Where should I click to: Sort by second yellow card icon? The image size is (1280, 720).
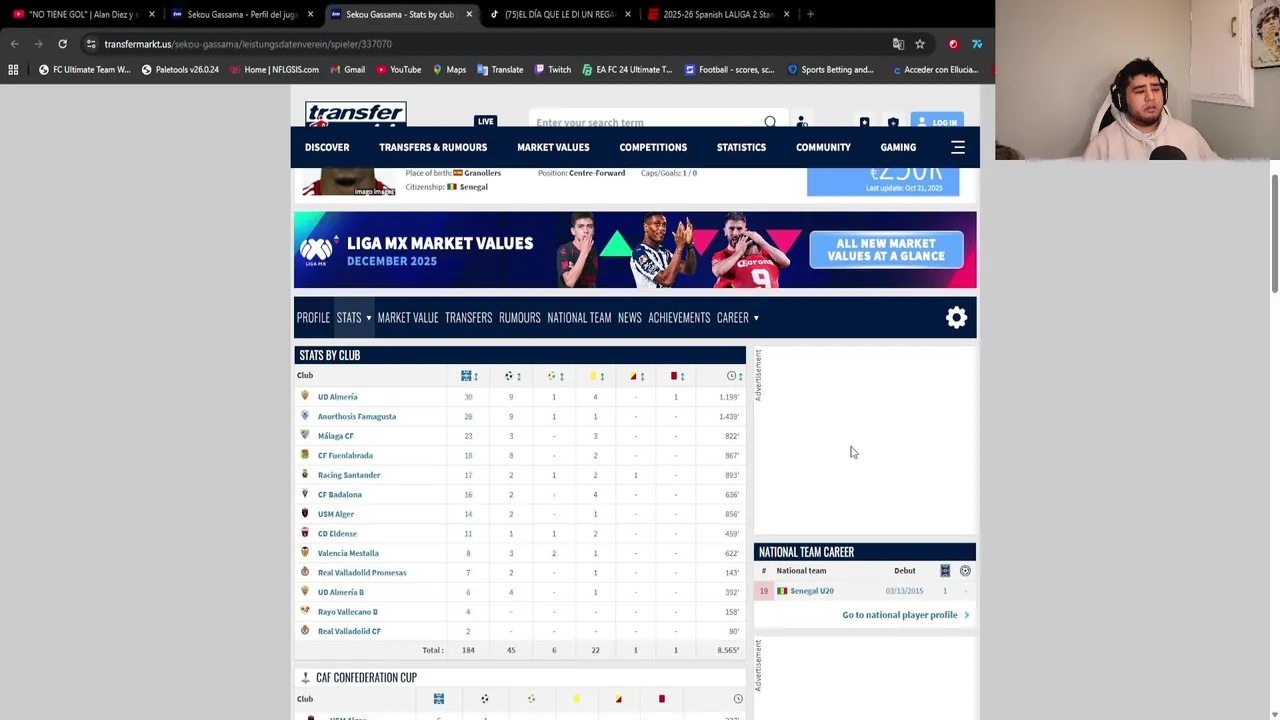click(x=633, y=376)
